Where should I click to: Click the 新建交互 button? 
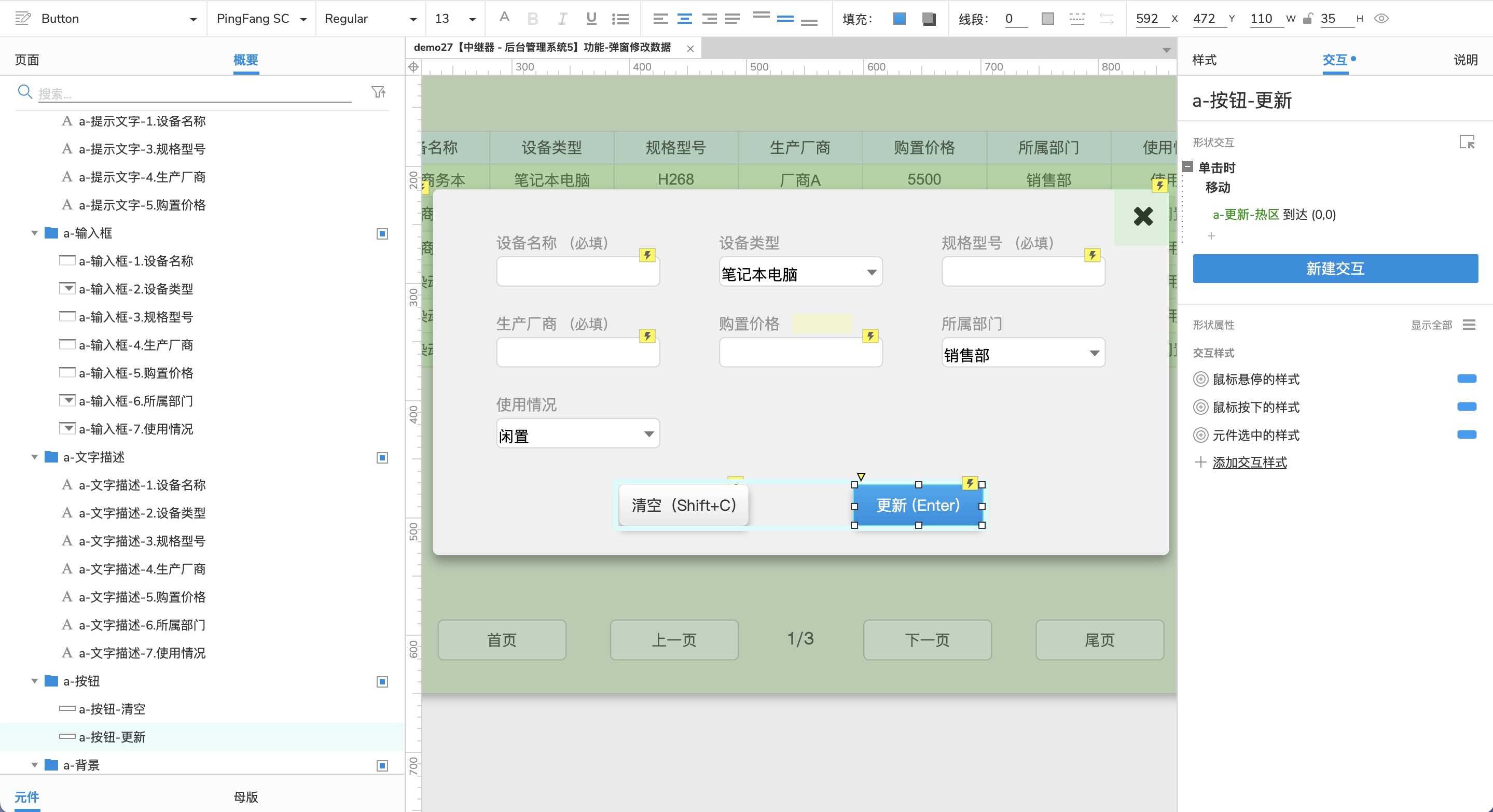[x=1335, y=268]
